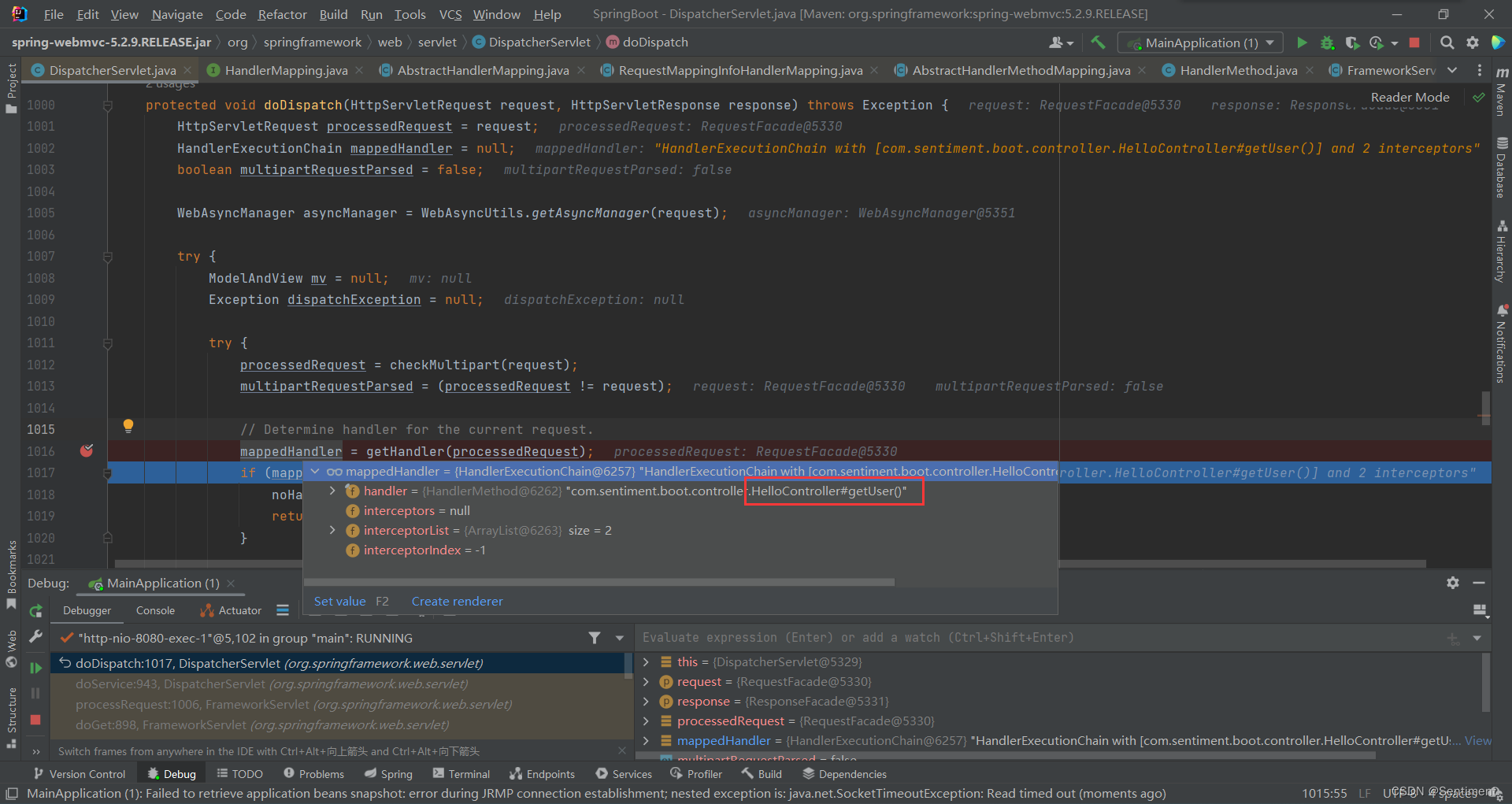Click the wrench icon in debug sidebar
Image resolution: width=1512 pixels, height=804 pixels.
(x=35, y=636)
